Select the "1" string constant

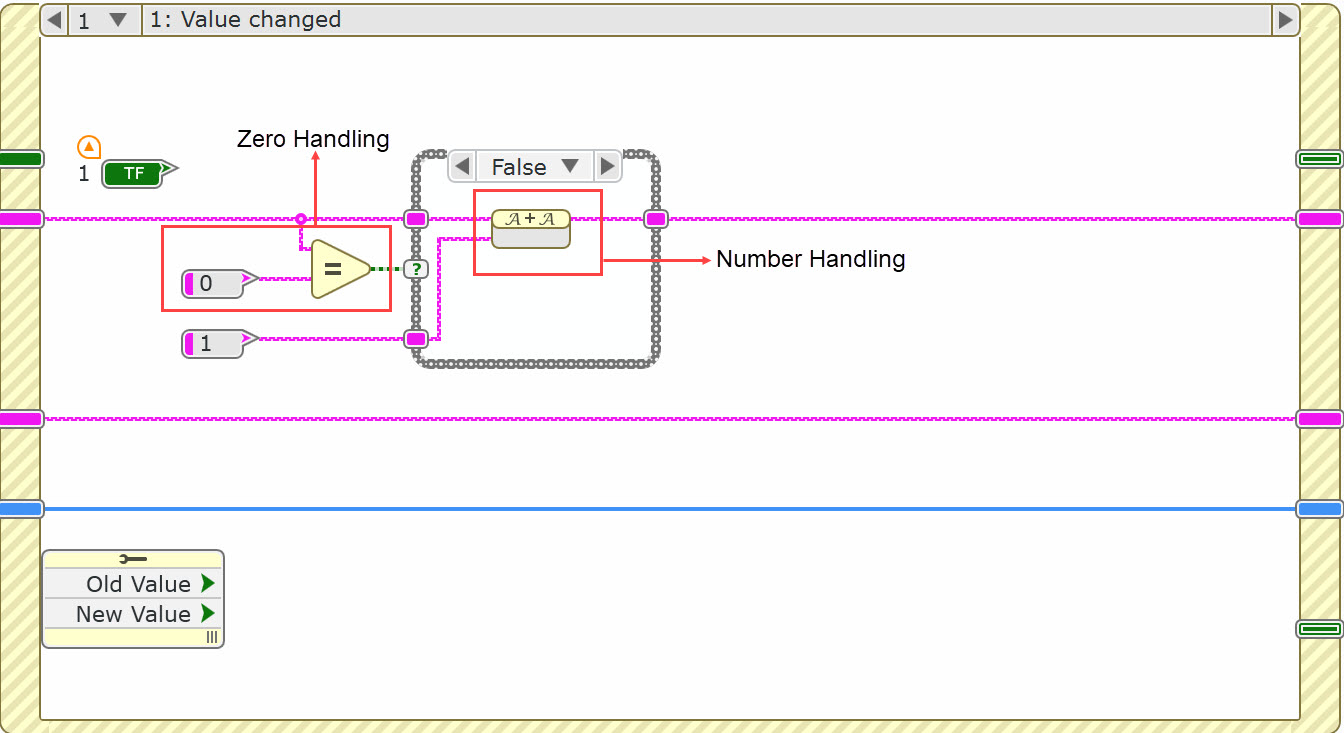coord(210,344)
